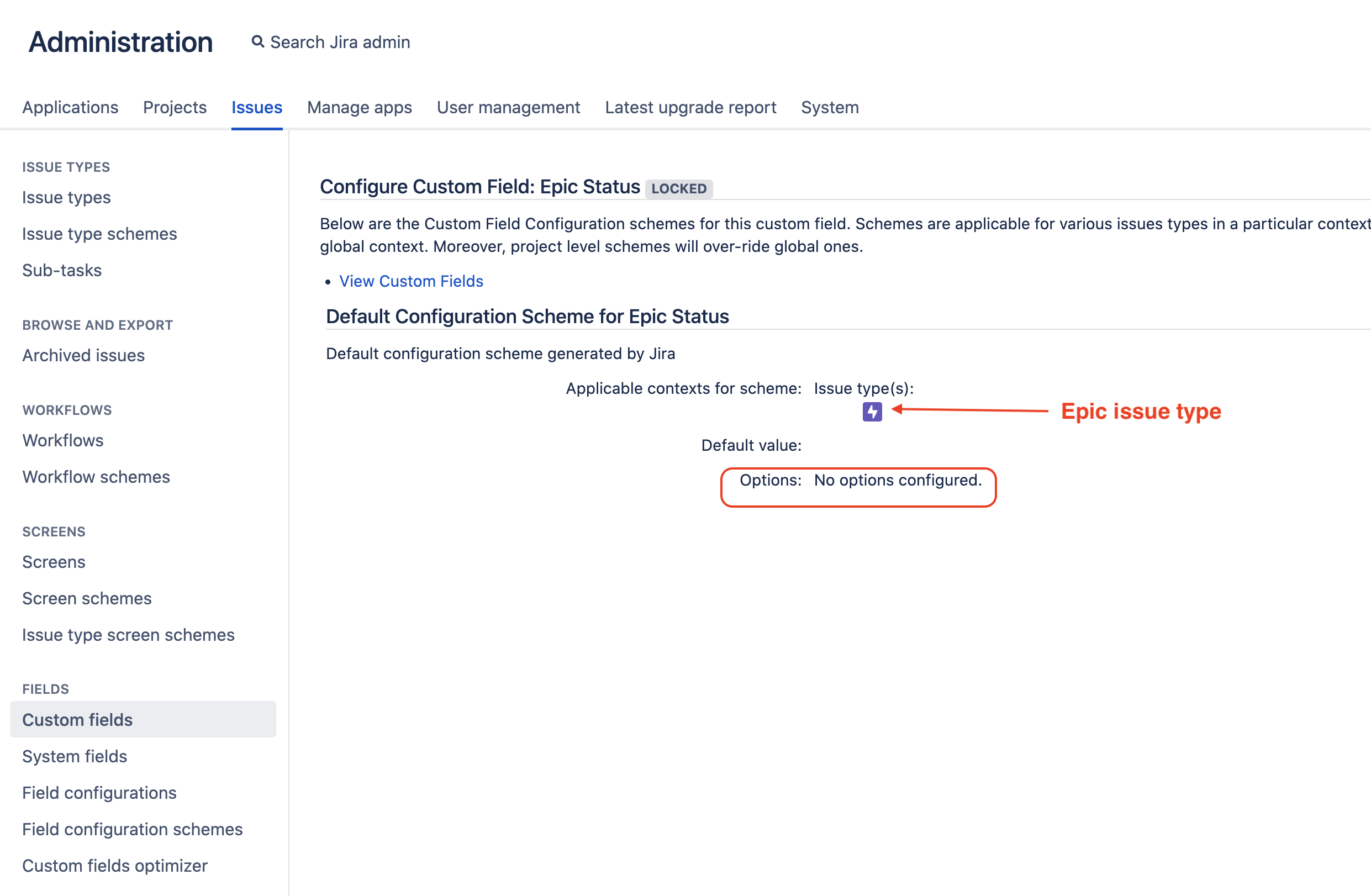
Task: Open the Latest upgrade report tab
Action: point(690,107)
